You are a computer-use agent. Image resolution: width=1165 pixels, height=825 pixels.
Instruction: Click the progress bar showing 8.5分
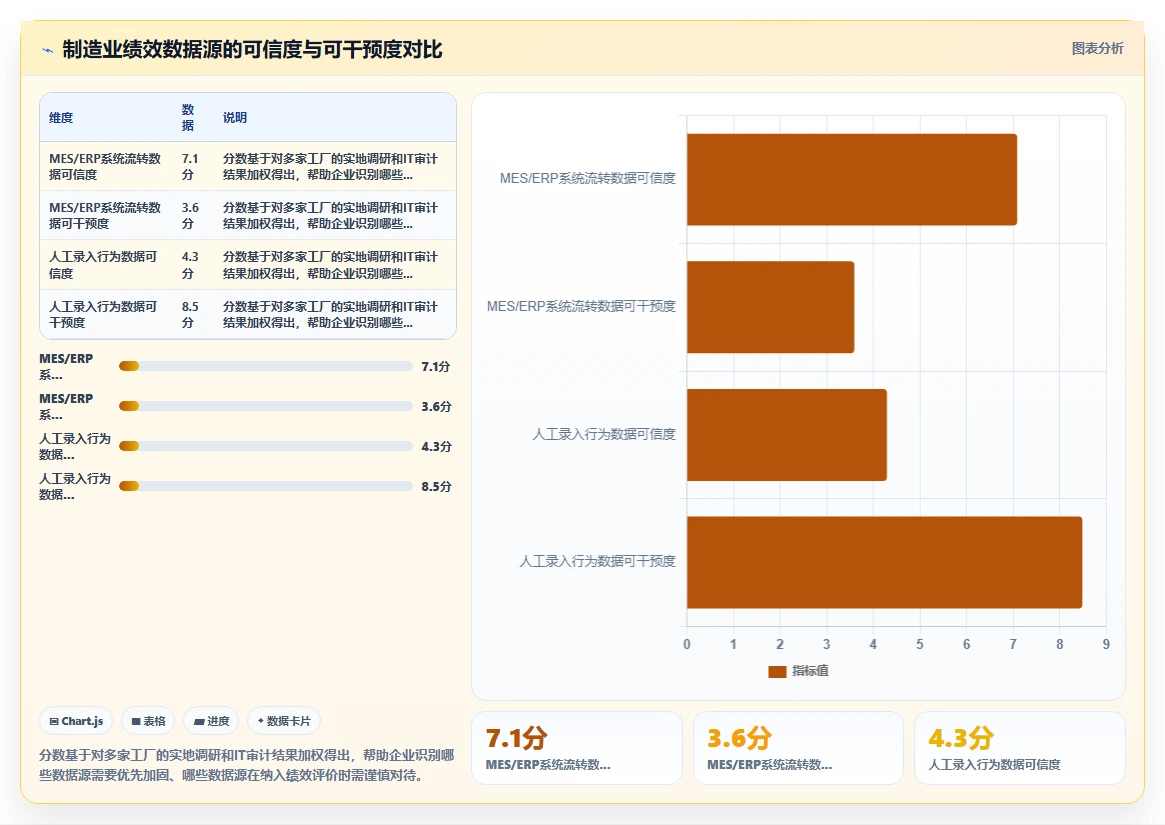click(x=265, y=486)
